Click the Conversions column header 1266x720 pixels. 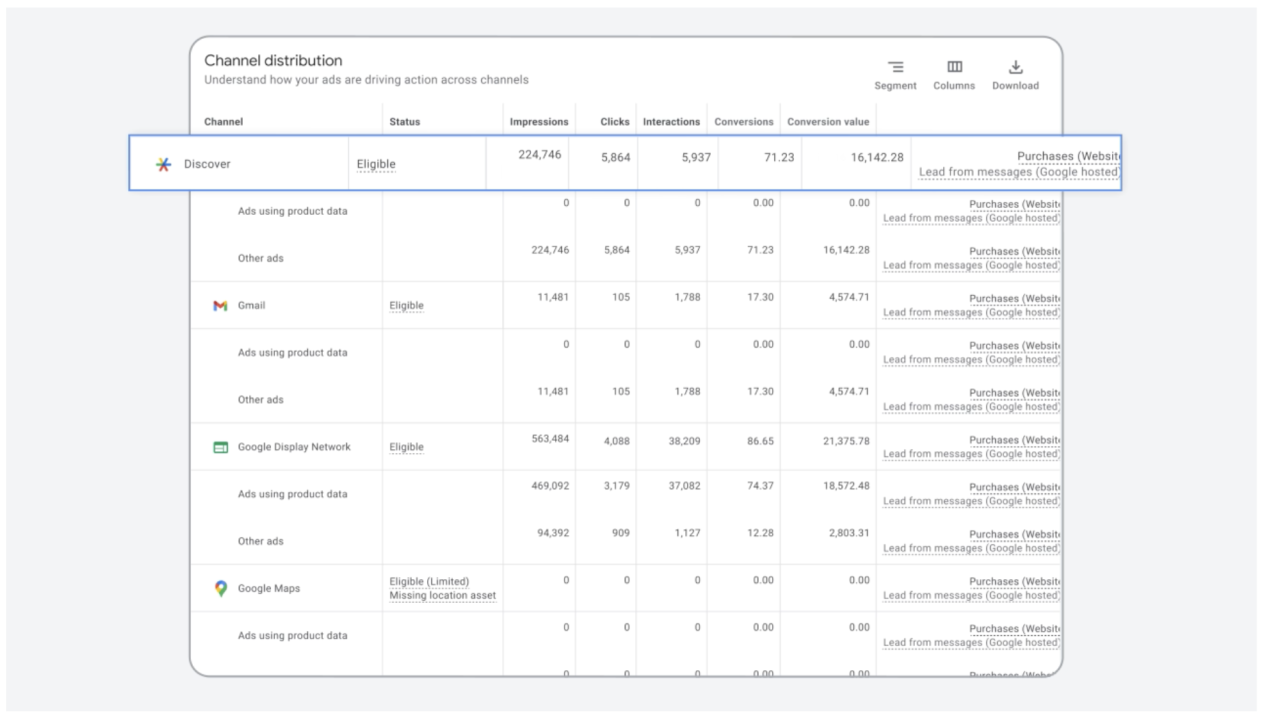point(744,120)
